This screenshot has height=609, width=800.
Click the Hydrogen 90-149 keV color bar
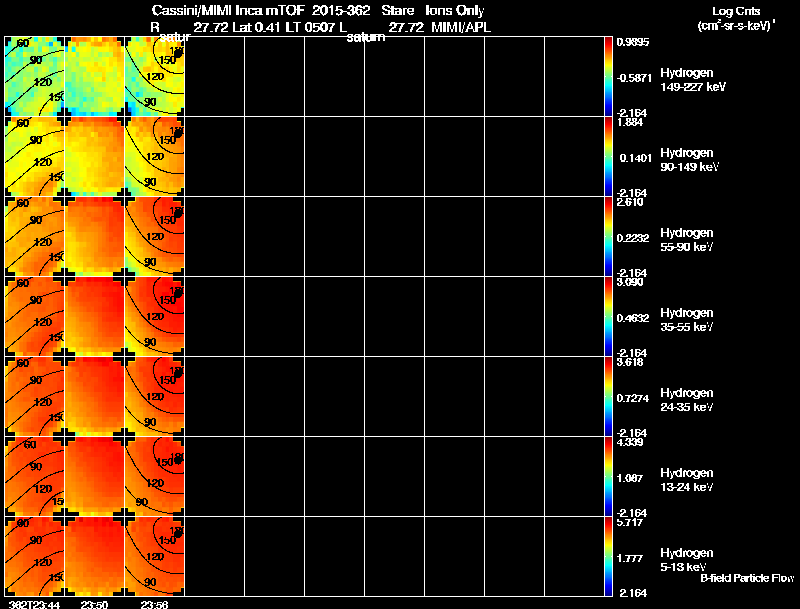pos(608,157)
